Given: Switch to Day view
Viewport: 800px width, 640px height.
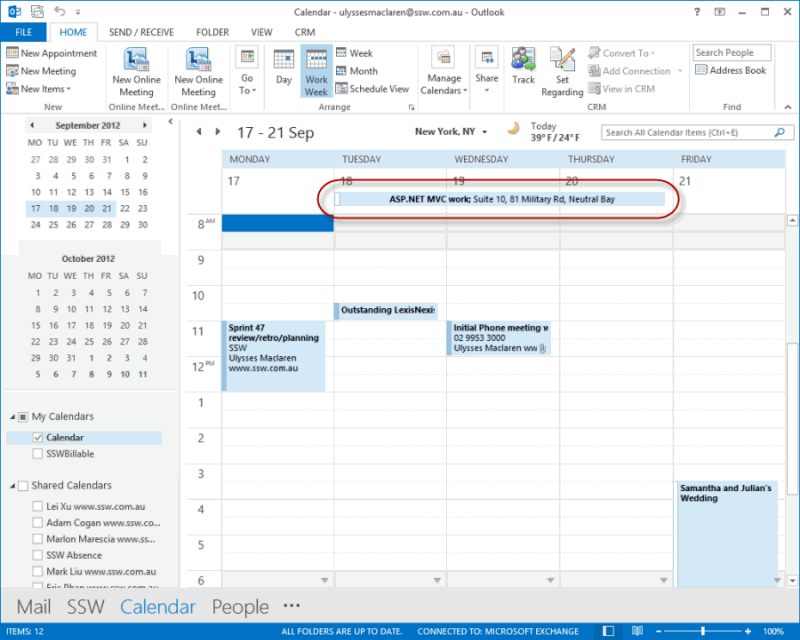Looking at the screenshot, I should pos(284,70).
